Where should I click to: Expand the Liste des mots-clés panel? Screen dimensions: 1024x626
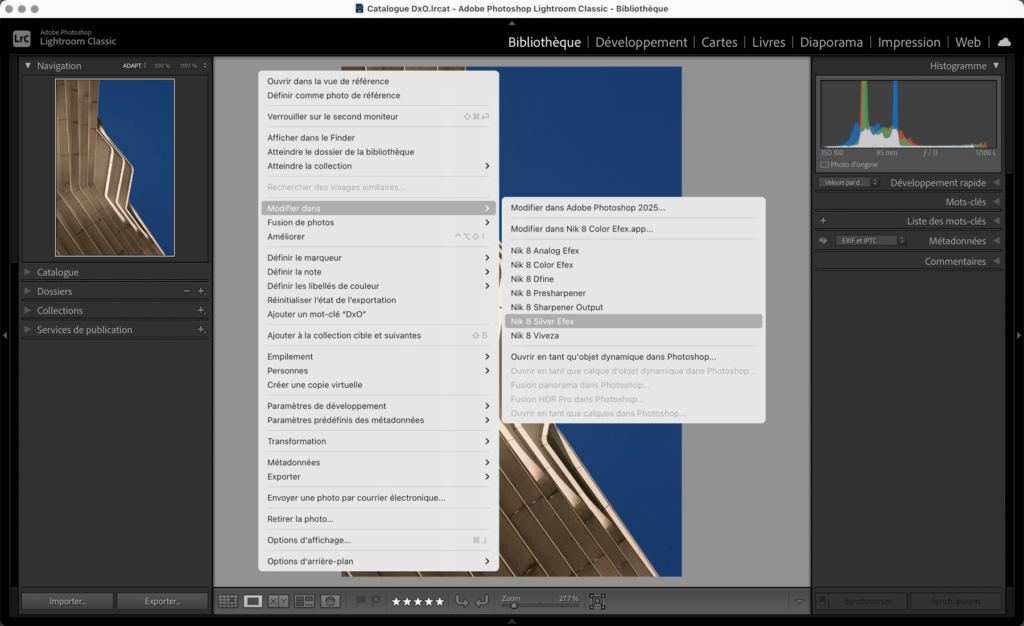pos(996,221)
